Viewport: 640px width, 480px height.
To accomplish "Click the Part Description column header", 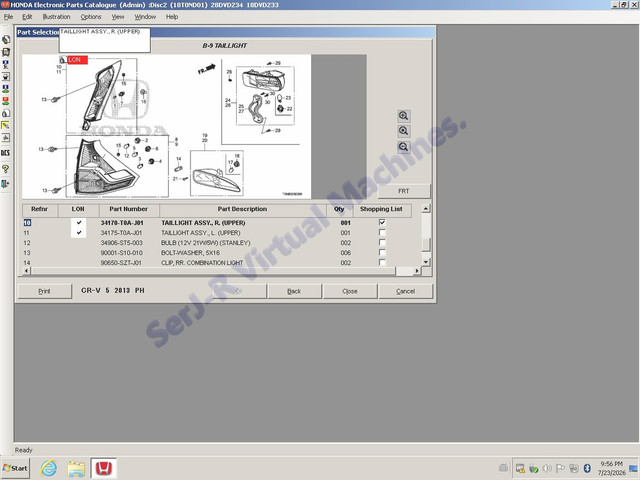I will (242, 209).
